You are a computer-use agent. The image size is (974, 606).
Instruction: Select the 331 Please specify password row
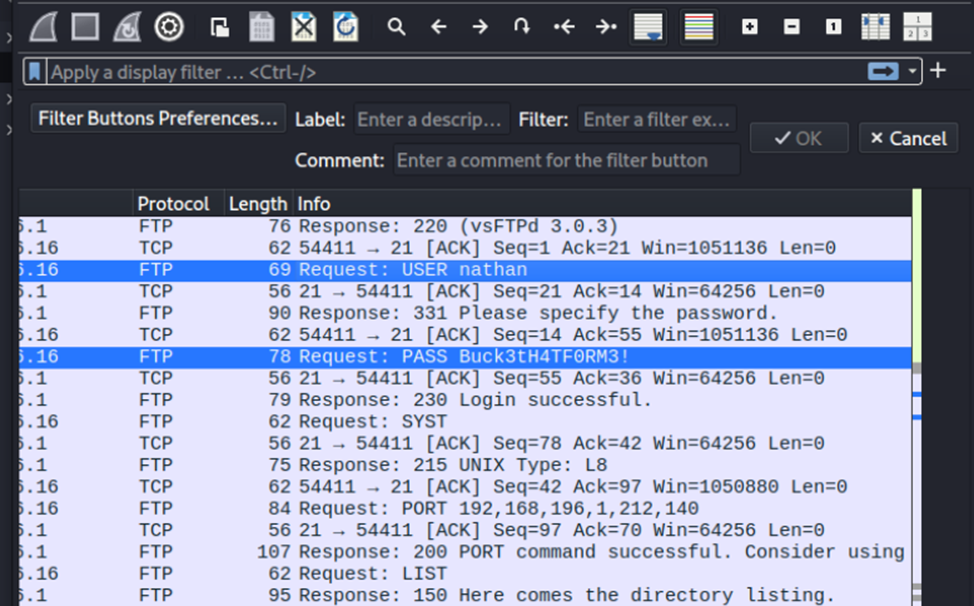pyautogui.click(x=465, y=314)
